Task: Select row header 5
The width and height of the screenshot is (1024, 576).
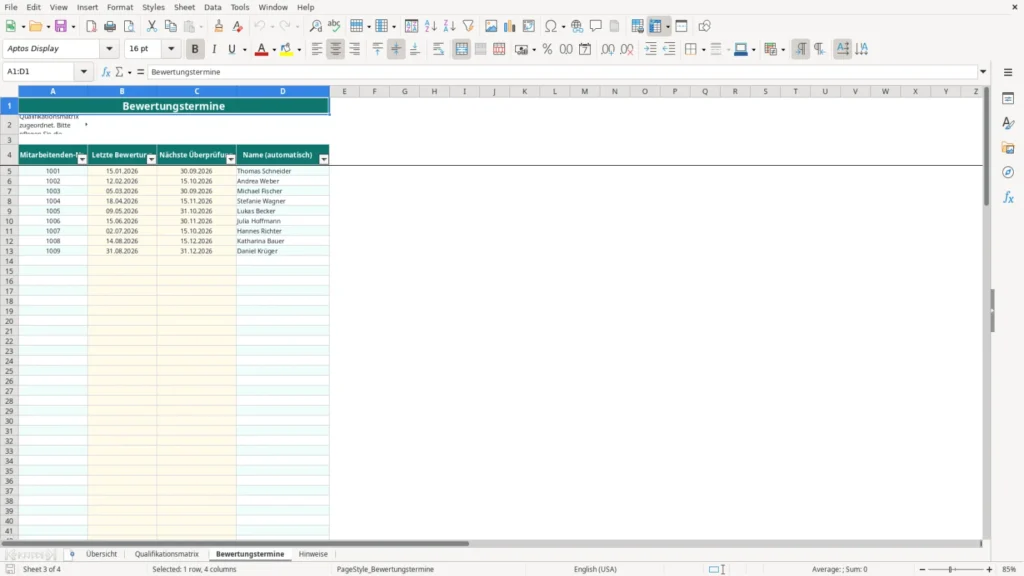Action: pos(9,171)
